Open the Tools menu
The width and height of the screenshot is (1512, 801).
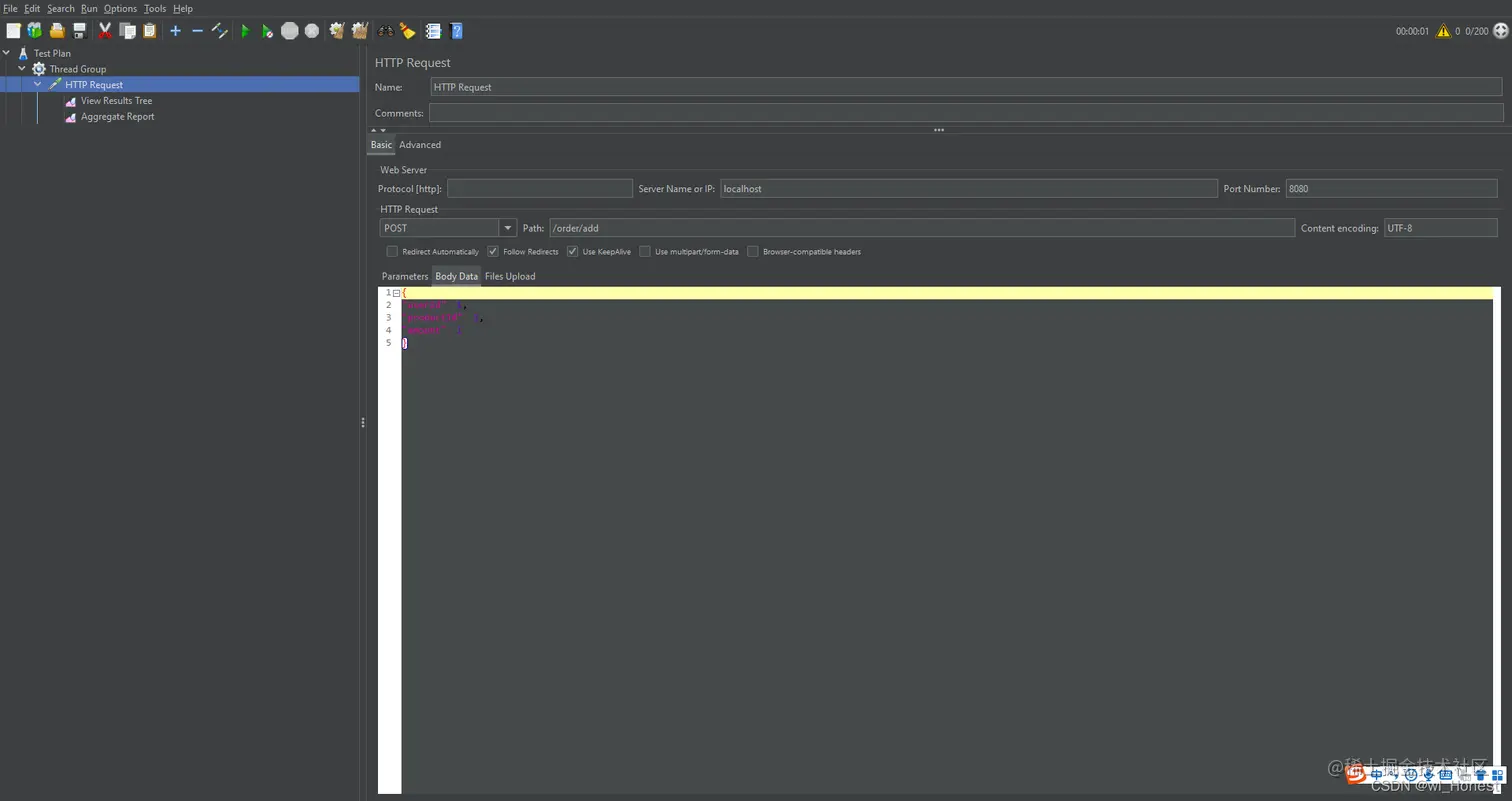155,8
